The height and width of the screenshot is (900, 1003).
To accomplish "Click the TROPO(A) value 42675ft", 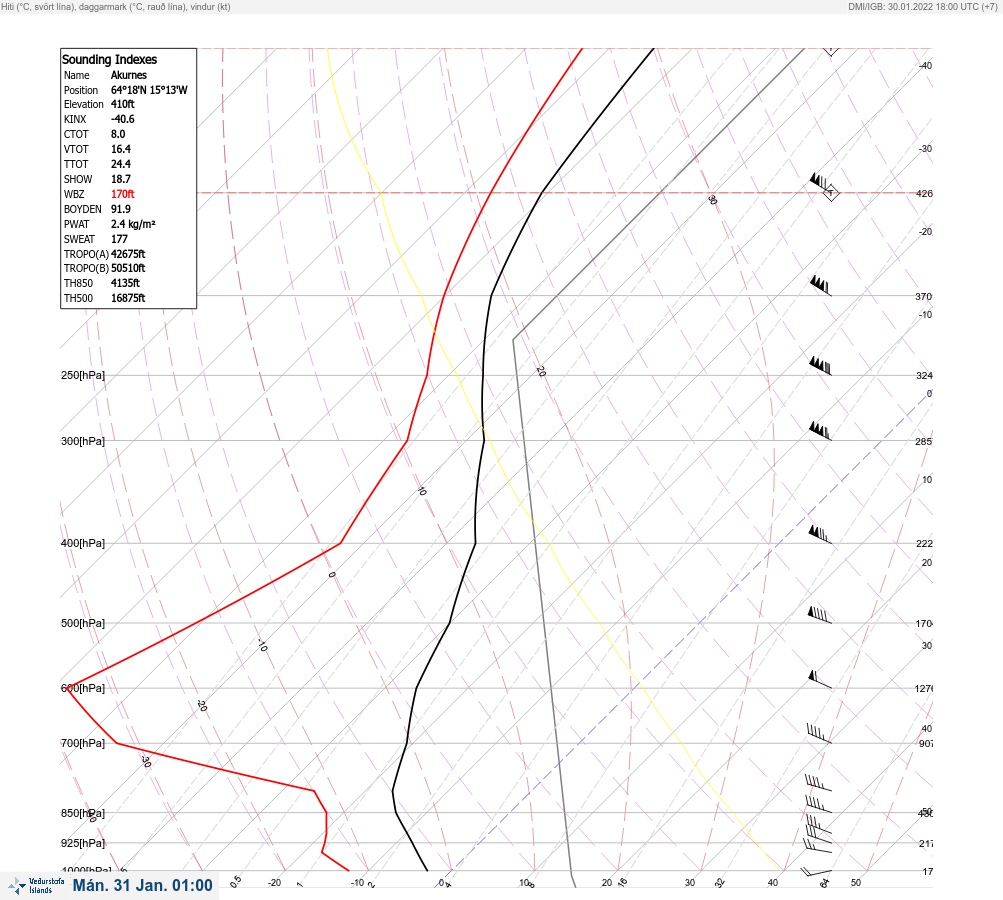I will [128, 254].
